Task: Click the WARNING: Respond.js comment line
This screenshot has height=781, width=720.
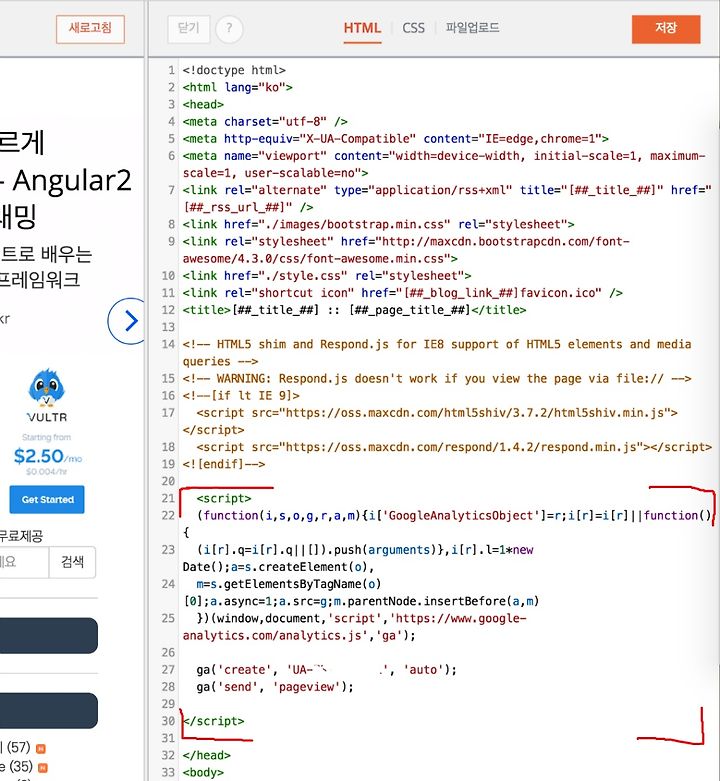Action: pos(437,379)
